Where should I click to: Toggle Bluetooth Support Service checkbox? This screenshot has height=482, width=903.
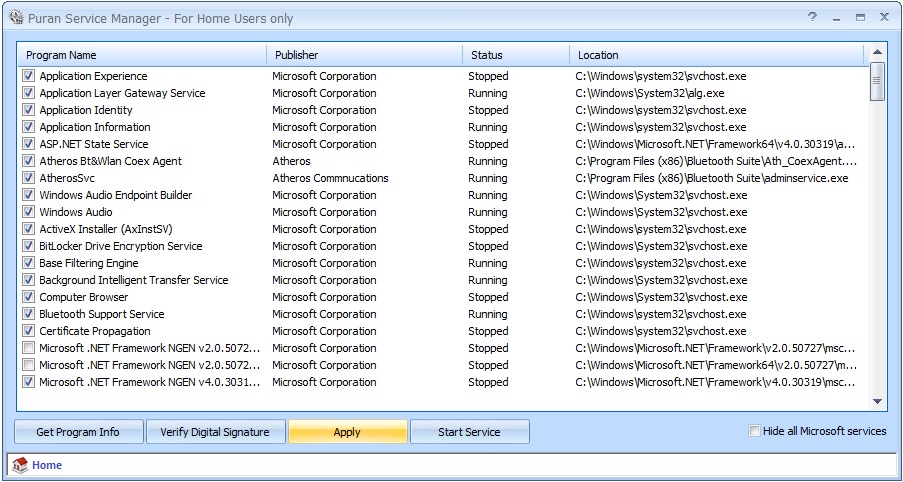(x=28, y=313)
